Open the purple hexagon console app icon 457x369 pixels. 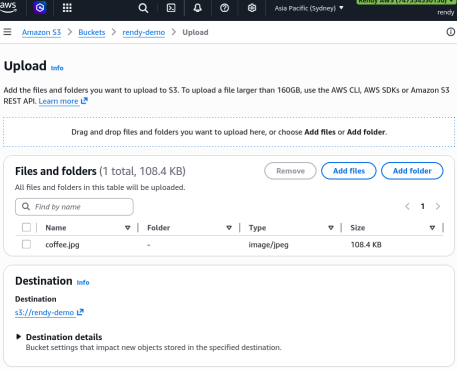(40, 7)
